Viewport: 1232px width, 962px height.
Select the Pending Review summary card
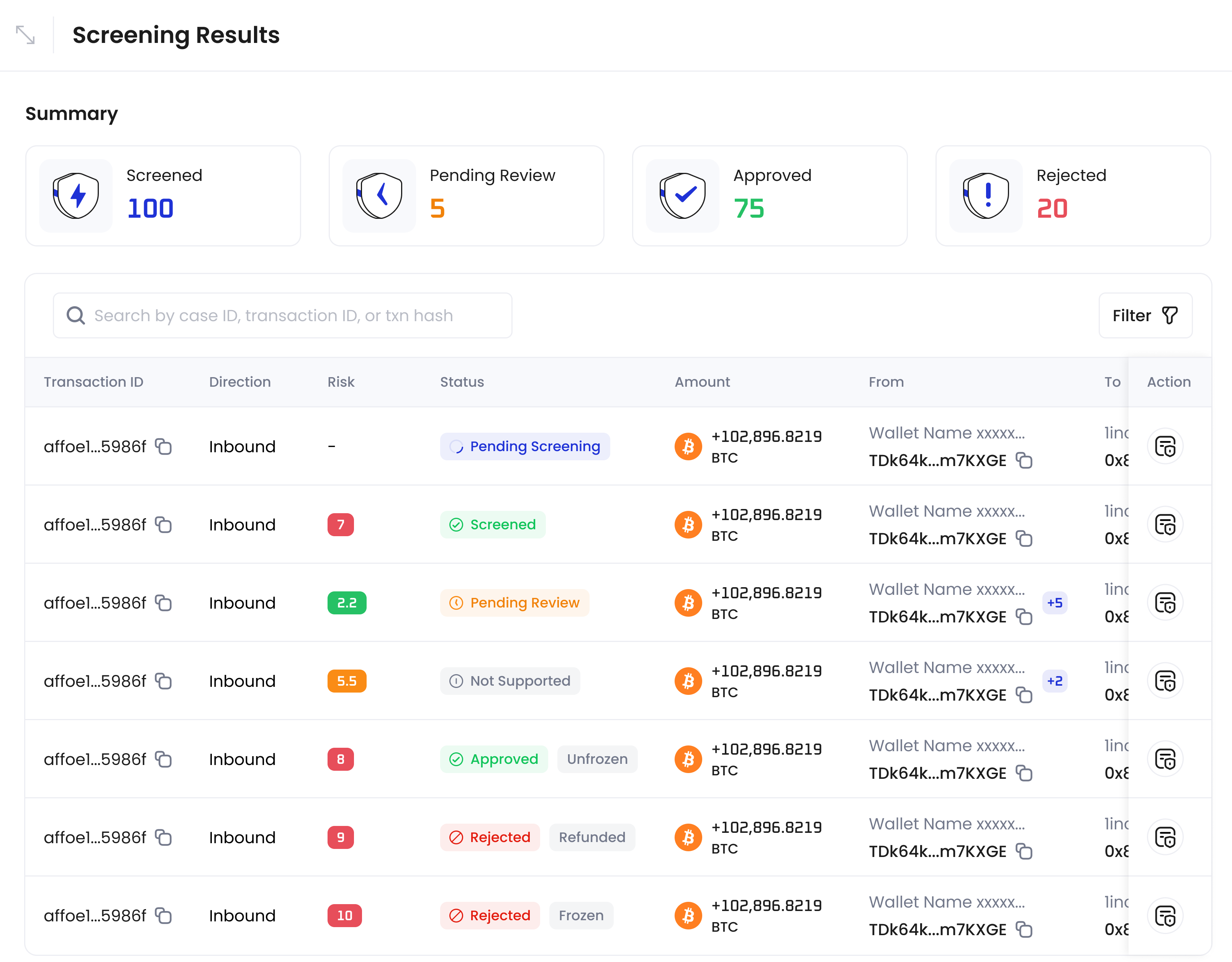click(466, 196)
